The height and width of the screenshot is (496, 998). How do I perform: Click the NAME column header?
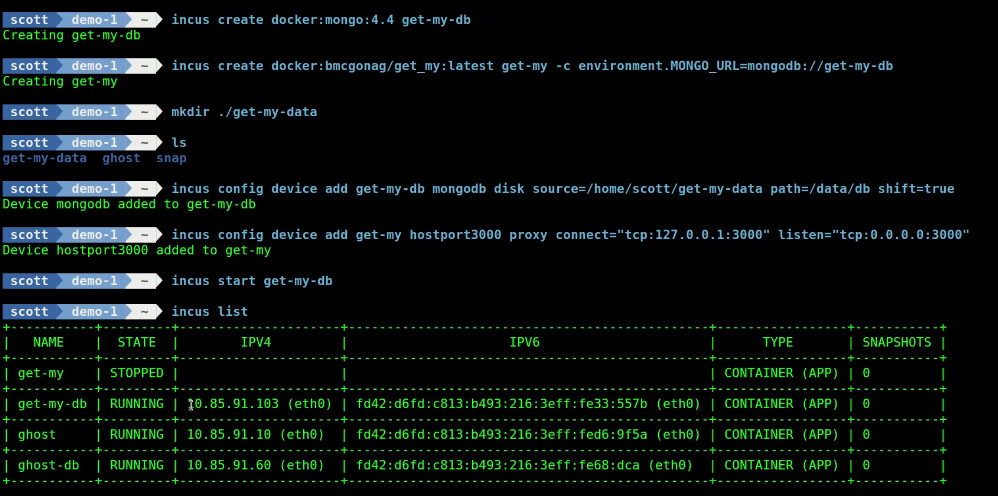click(x=48, y=342)
